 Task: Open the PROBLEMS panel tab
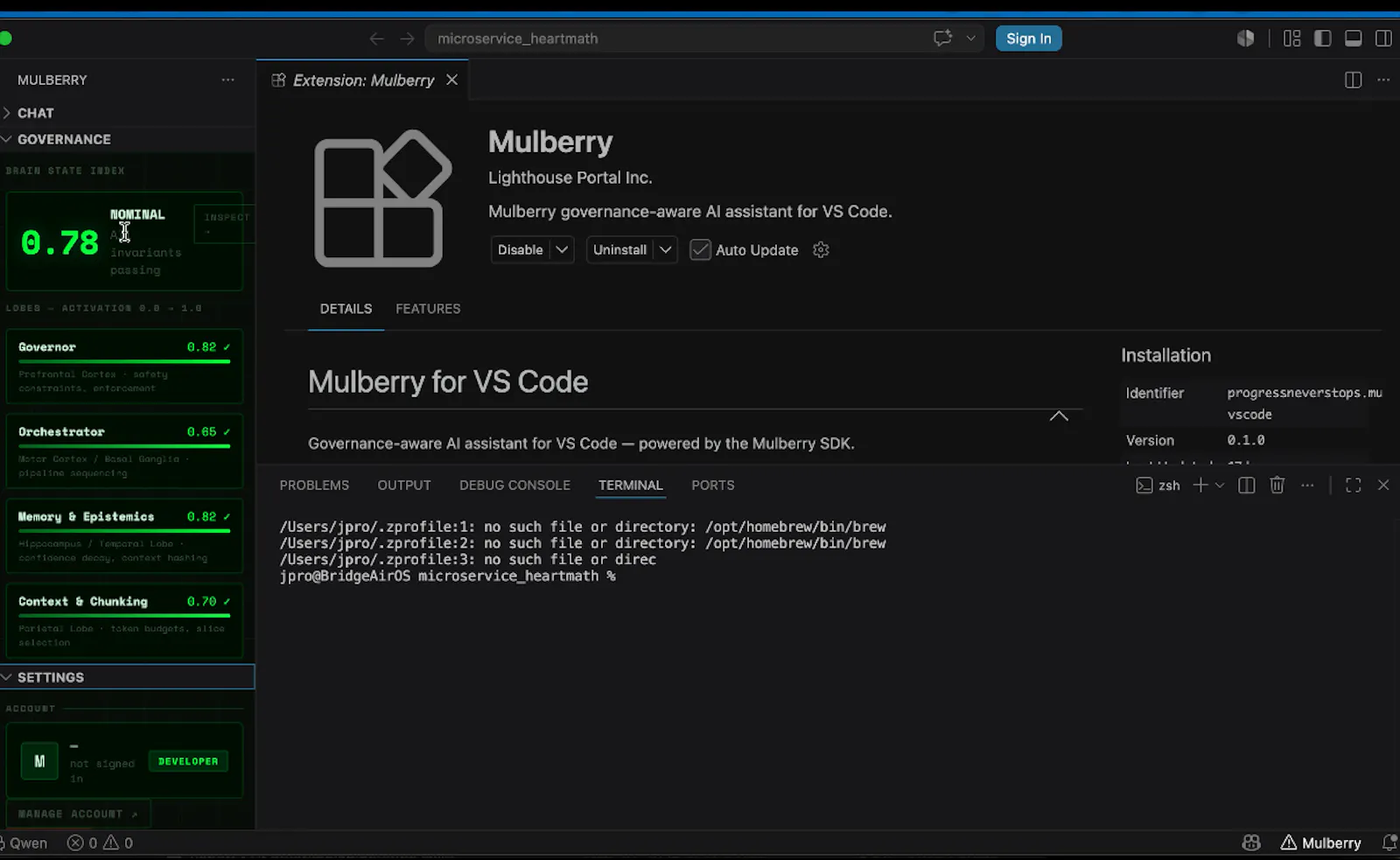pos(314,485)
